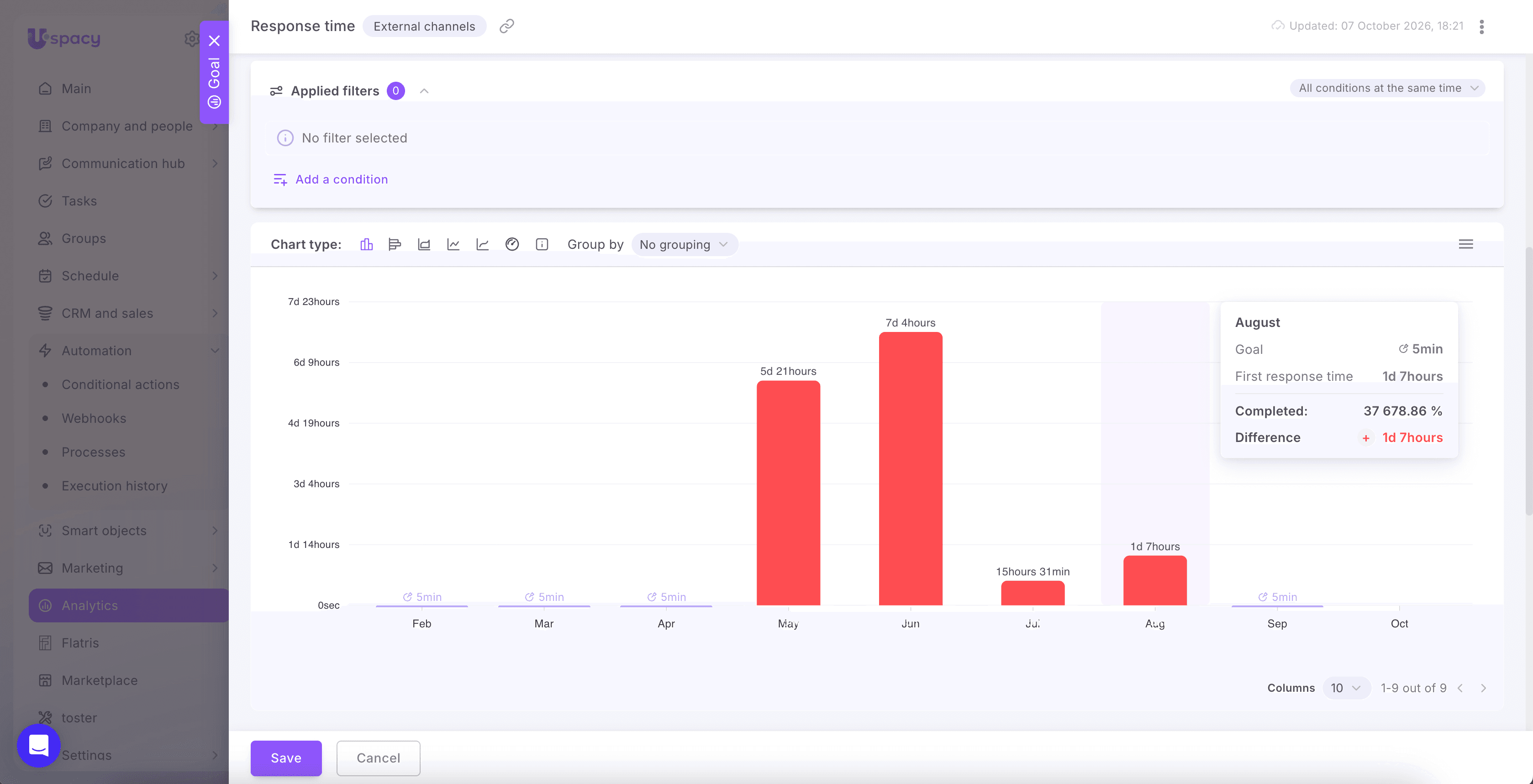Click the External channels tag
This screenshot has width=1533, height=784.
[x=424, y=26]
